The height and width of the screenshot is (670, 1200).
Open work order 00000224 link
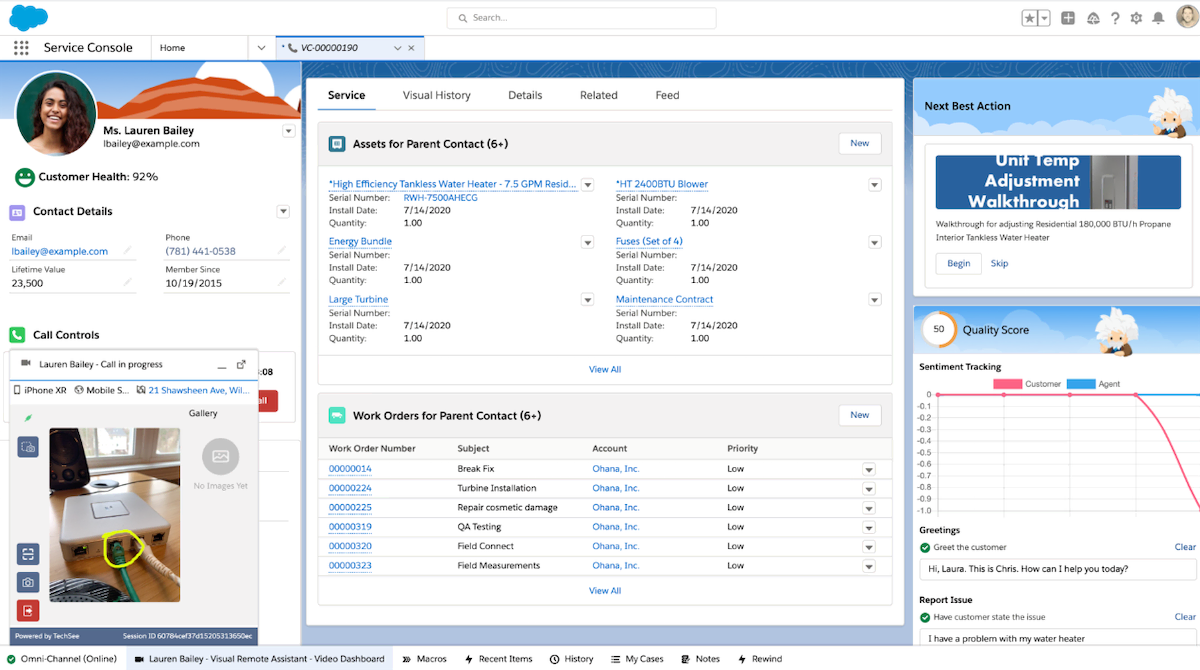click(350, 488)
